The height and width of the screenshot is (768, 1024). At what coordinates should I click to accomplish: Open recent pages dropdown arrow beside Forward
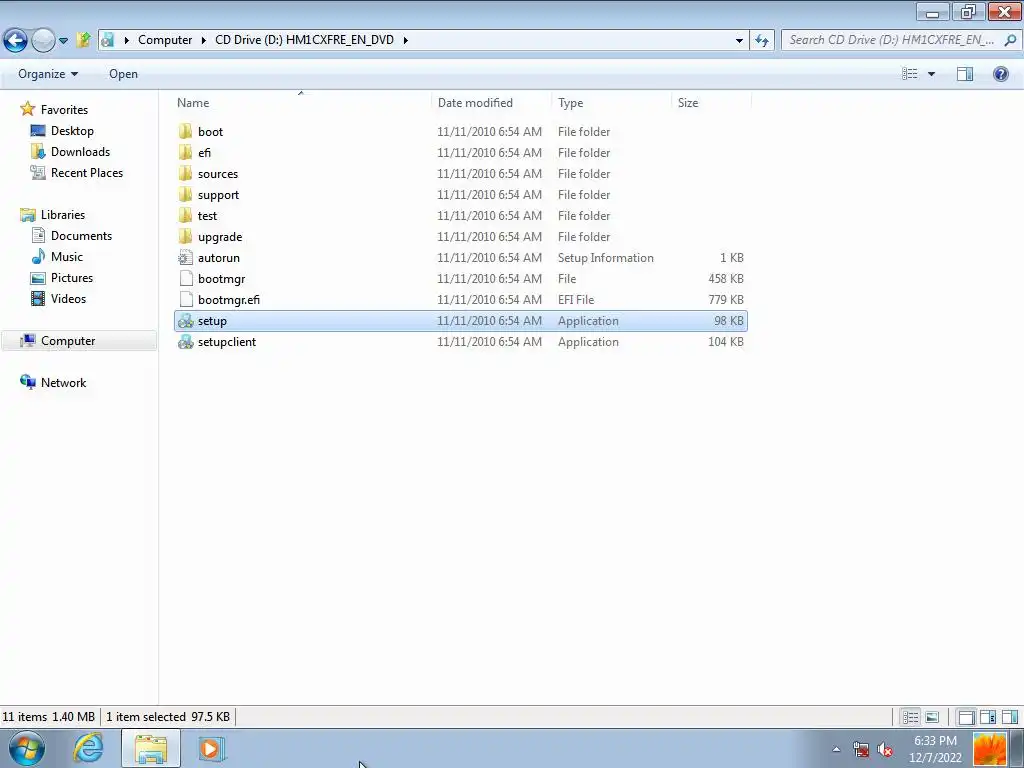tap(63, 40)
